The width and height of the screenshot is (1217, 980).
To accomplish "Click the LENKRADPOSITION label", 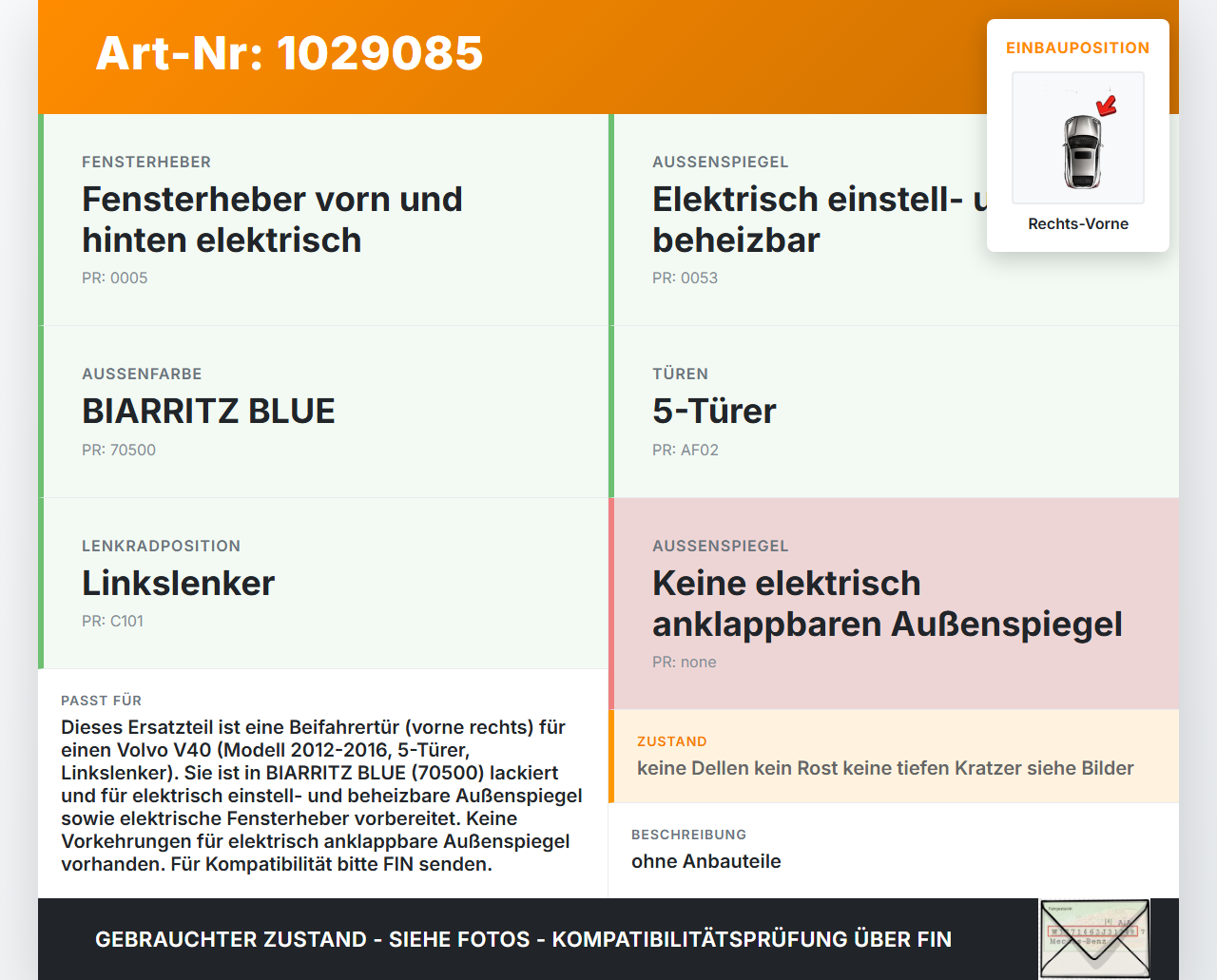I will tap(161, 546).
